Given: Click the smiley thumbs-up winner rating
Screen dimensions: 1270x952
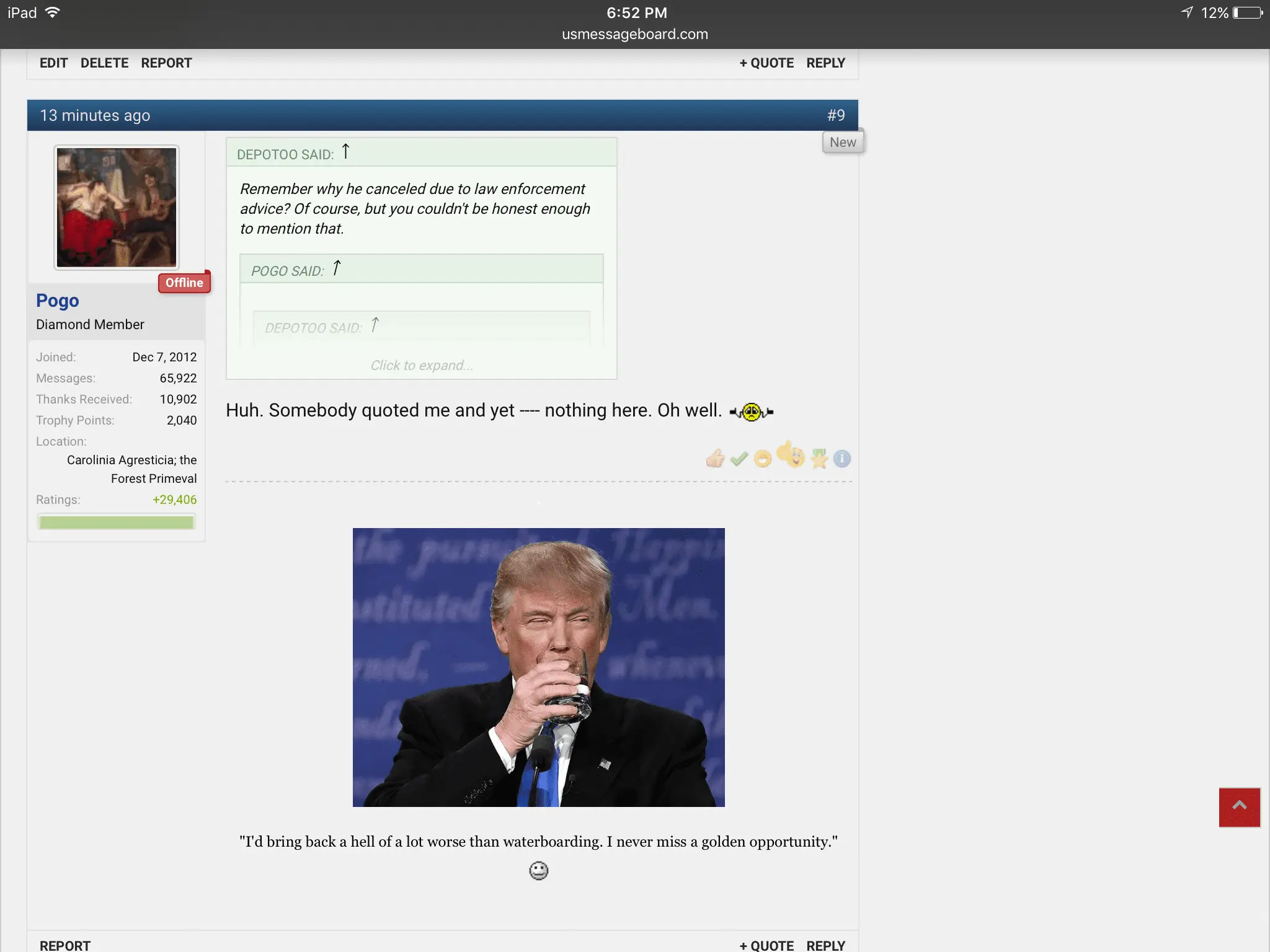Looking at the screenshot, I should coord(791,455).
